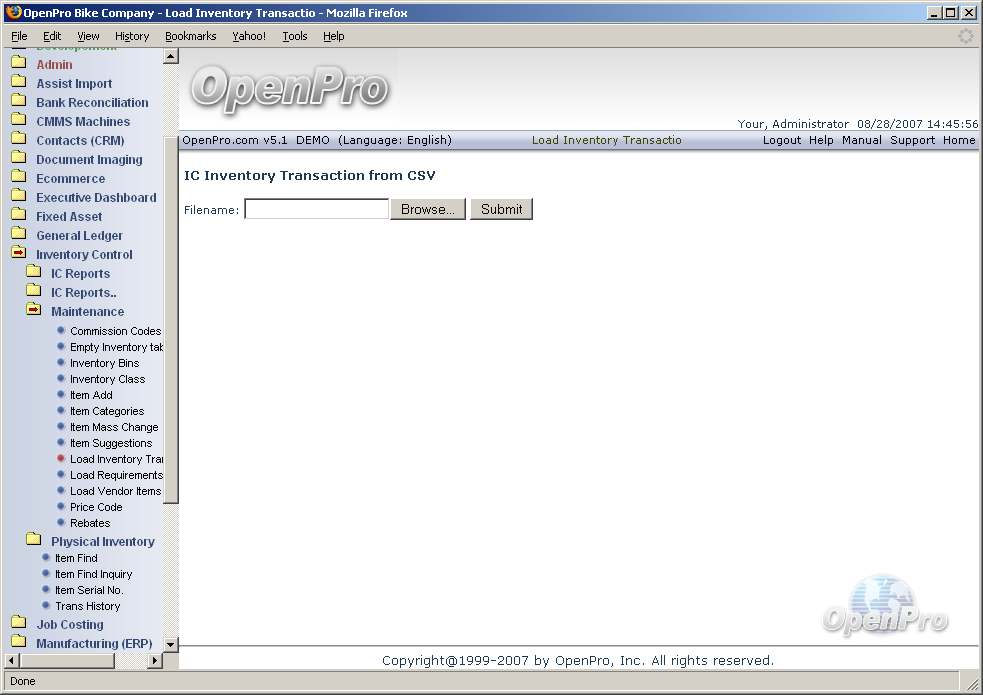Click the General Ledger folder icon
The height and width of the screenshot is (695, 983).
18,235
